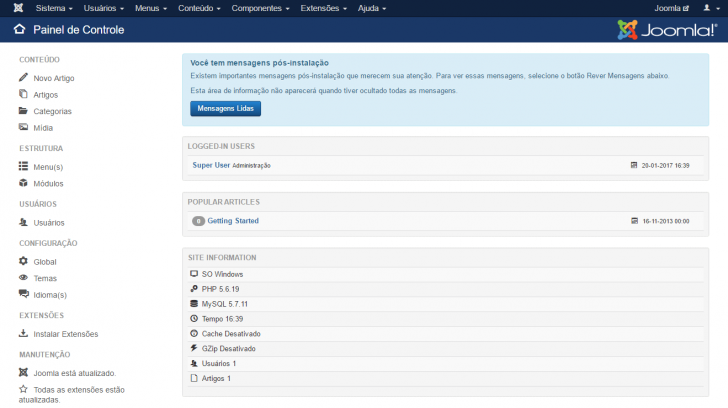Click the Usuários person icon in sidebar
The width and height of the screenshot is (728, 408).
click(23, 222)
